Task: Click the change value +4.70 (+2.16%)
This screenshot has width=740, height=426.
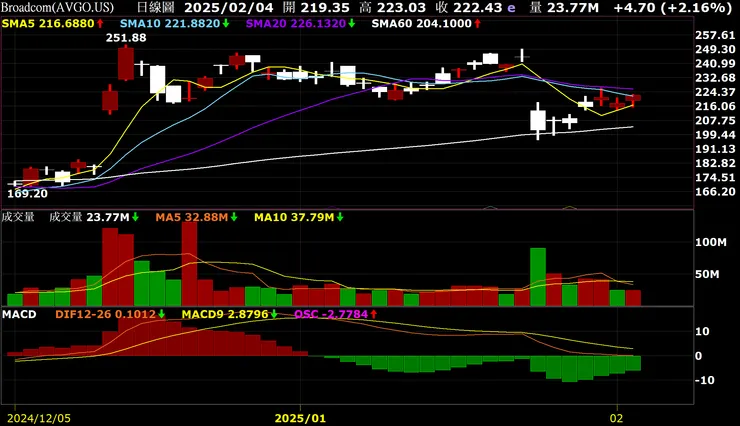Action: coord(673,8)
